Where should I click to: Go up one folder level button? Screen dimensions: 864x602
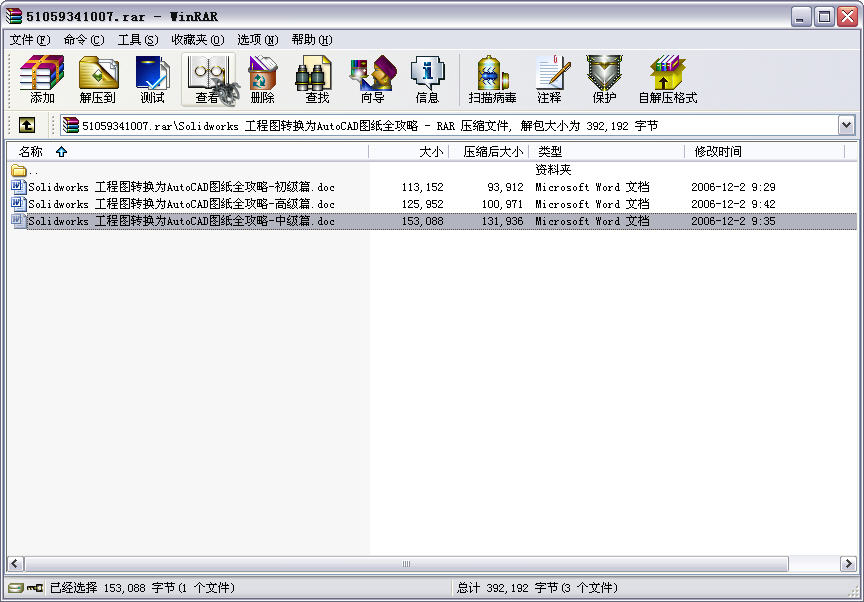[x=26, y=126]
